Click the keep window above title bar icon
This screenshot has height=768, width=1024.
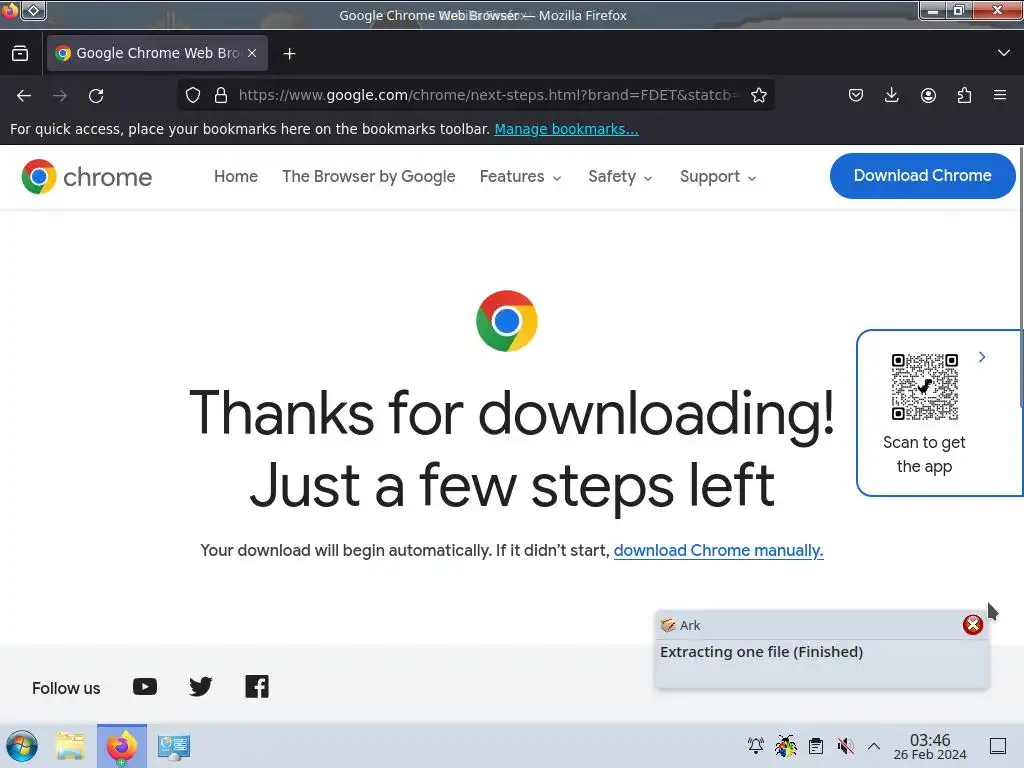point(34,10)
